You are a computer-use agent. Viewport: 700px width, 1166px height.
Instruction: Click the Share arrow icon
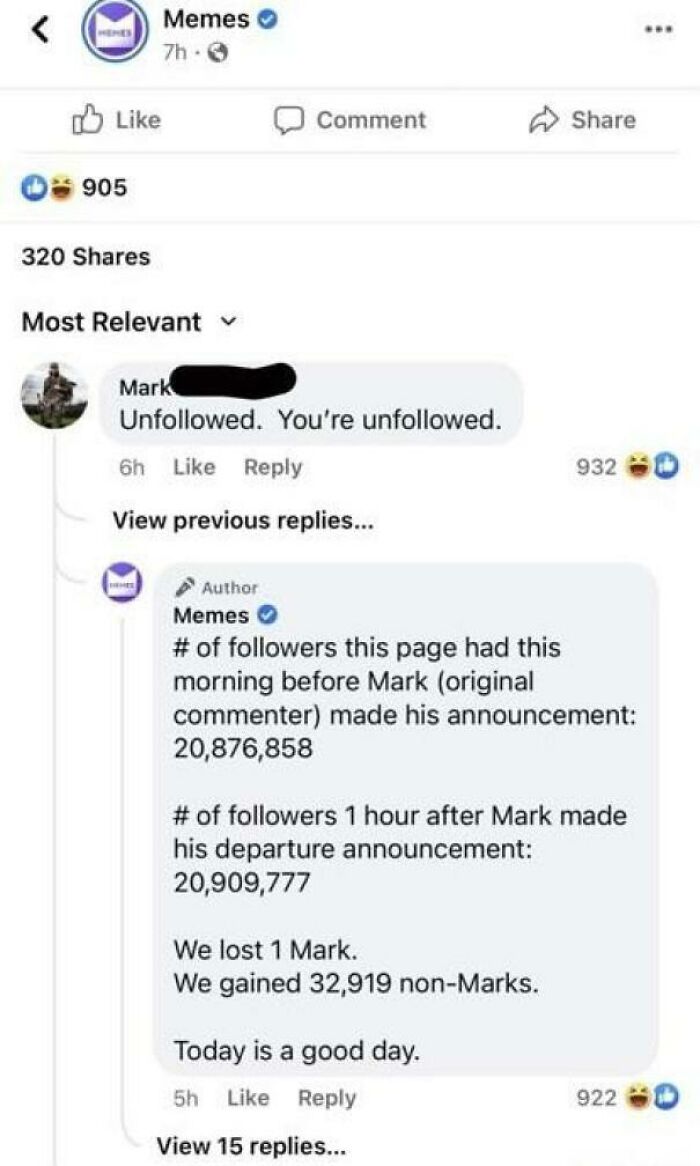tap(543, 120)
